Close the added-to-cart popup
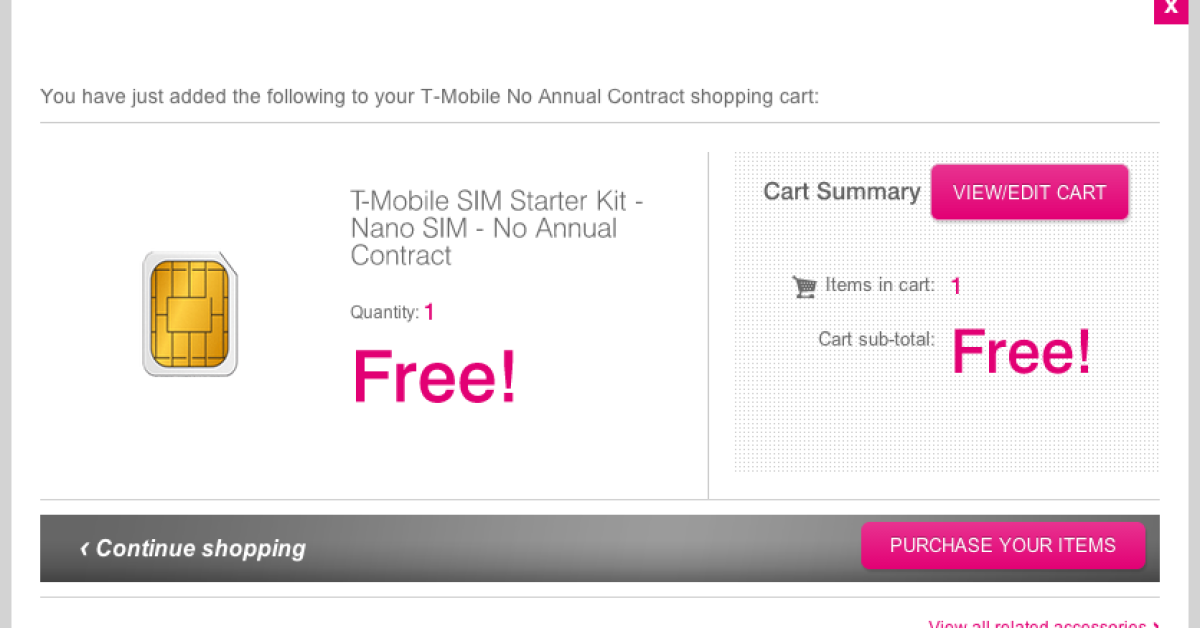This screenshot has height=628, width=1200. tap(1171, 8)
